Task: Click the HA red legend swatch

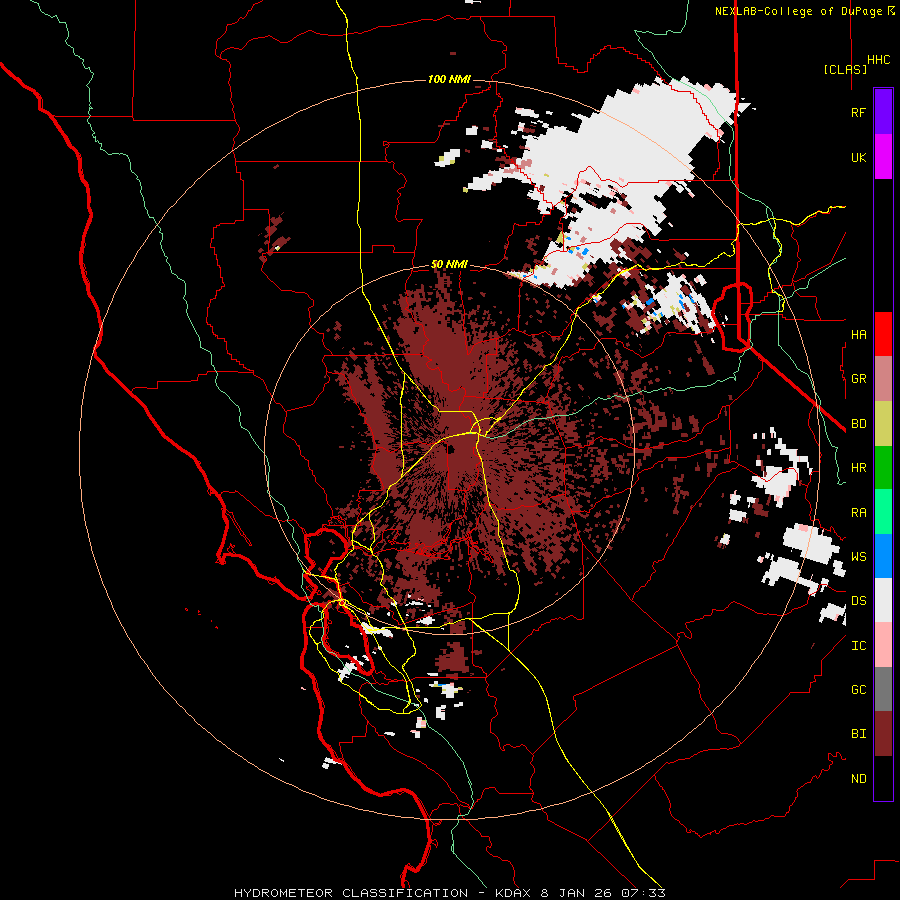Action: click(883, 334)
